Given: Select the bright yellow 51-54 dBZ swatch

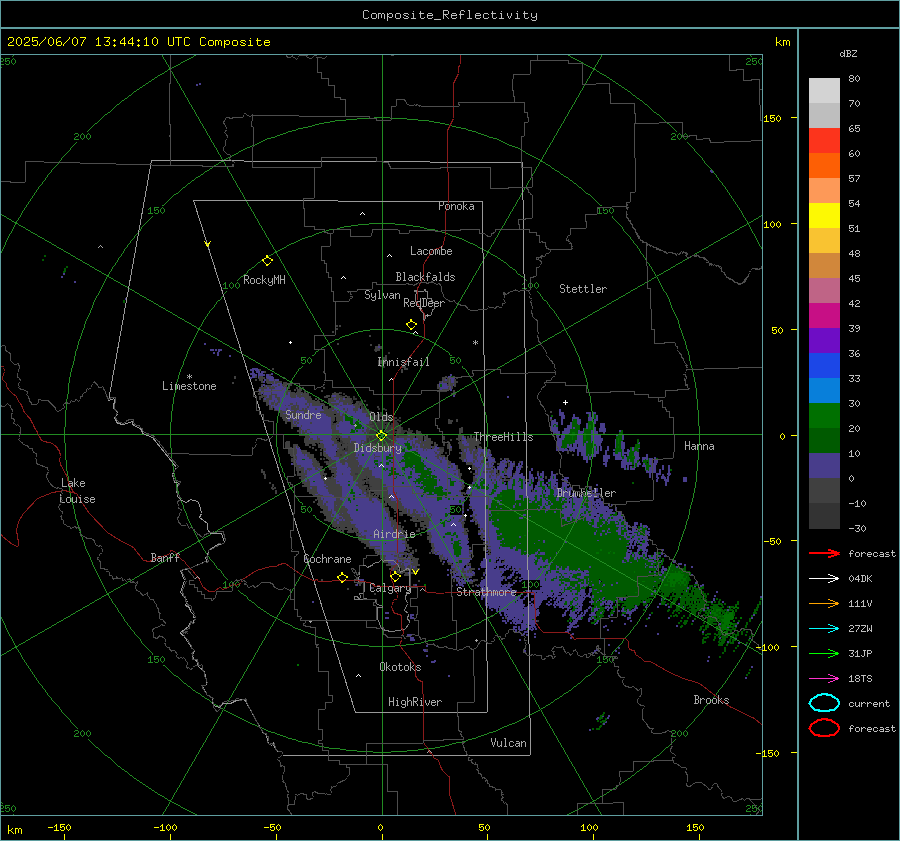Looking at the screenshot, I should point(824,216).
